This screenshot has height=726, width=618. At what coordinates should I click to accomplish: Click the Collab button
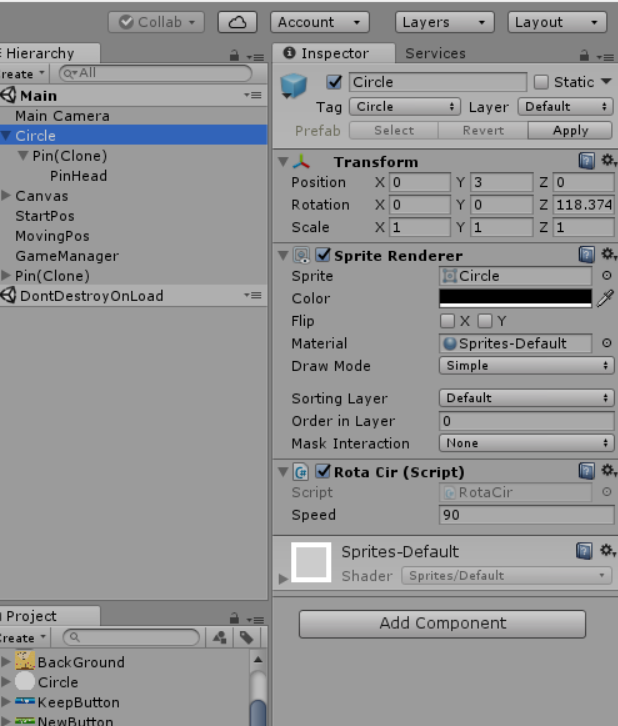coord(156,22)
